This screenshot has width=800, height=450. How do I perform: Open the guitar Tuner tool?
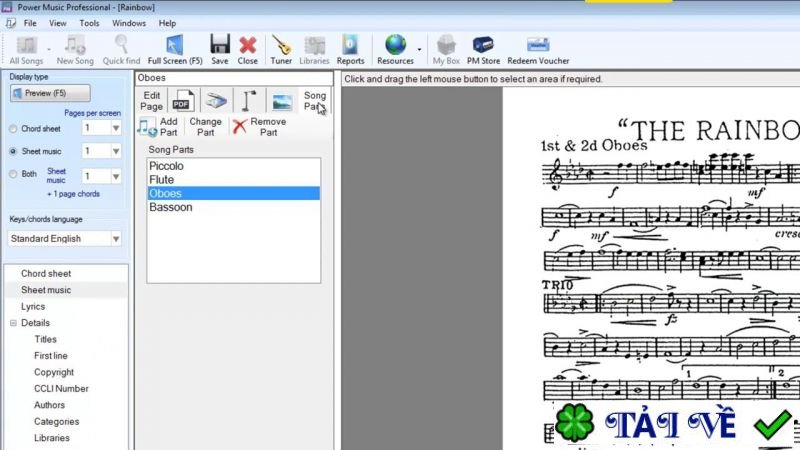281,51
